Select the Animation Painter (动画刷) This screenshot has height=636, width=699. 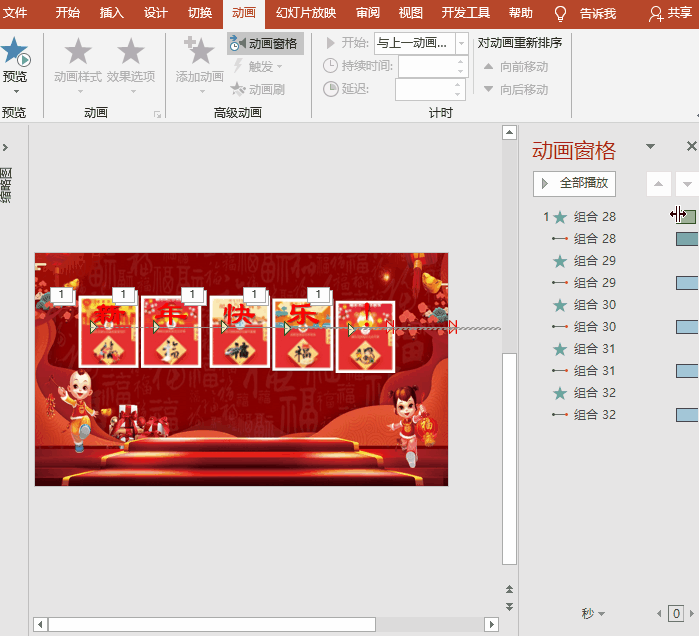(259, 90)
